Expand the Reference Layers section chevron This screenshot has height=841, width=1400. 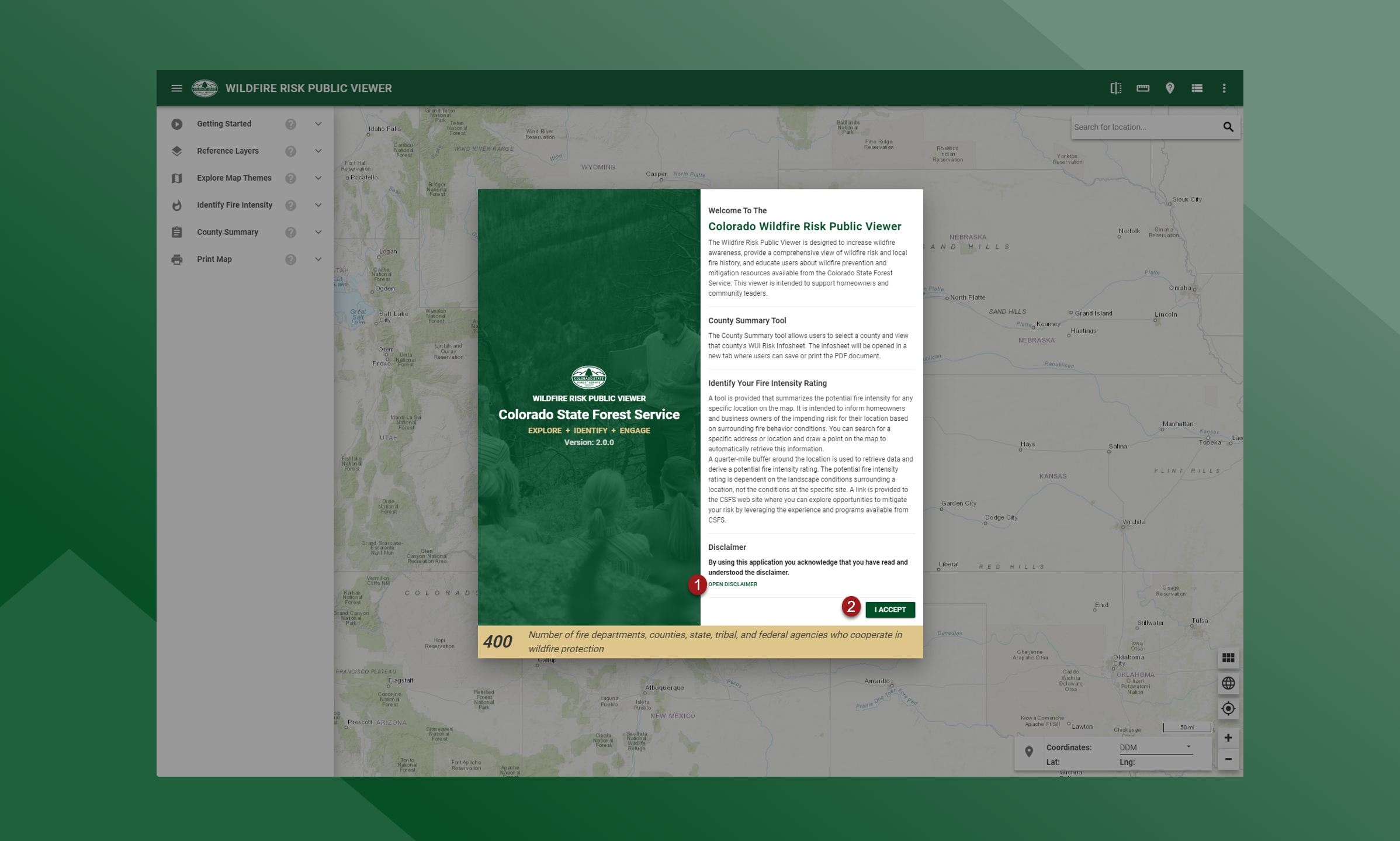pos(318,151)
